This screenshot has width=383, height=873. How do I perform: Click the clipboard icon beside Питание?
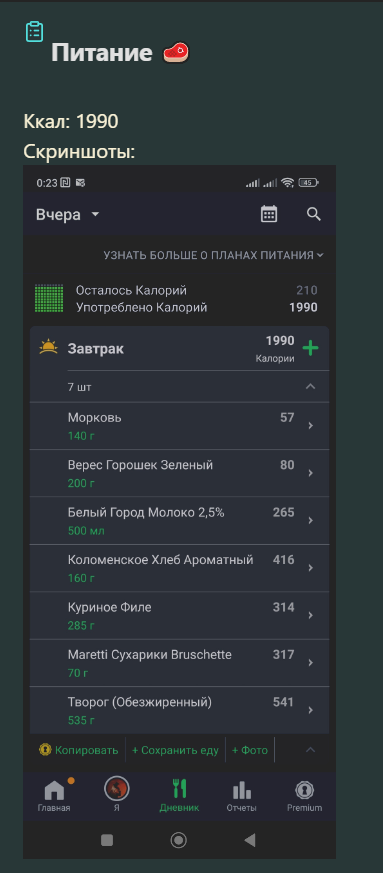click(x=35, y=32)
